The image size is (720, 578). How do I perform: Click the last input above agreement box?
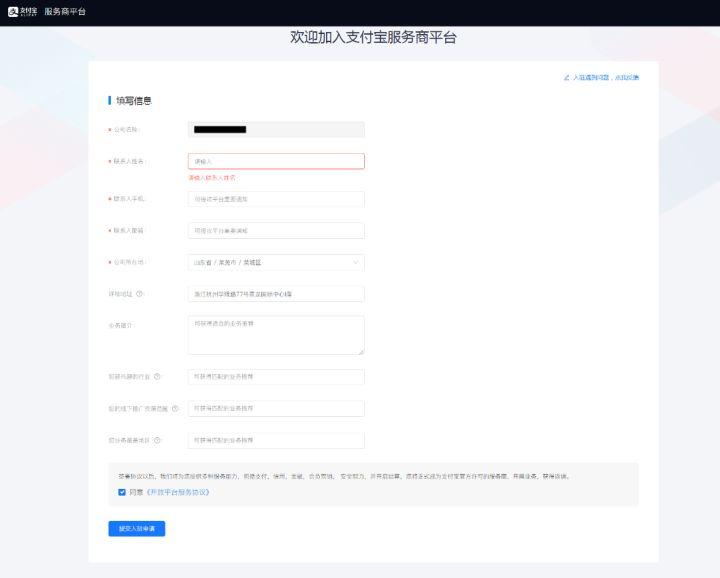tap(276, 440)
